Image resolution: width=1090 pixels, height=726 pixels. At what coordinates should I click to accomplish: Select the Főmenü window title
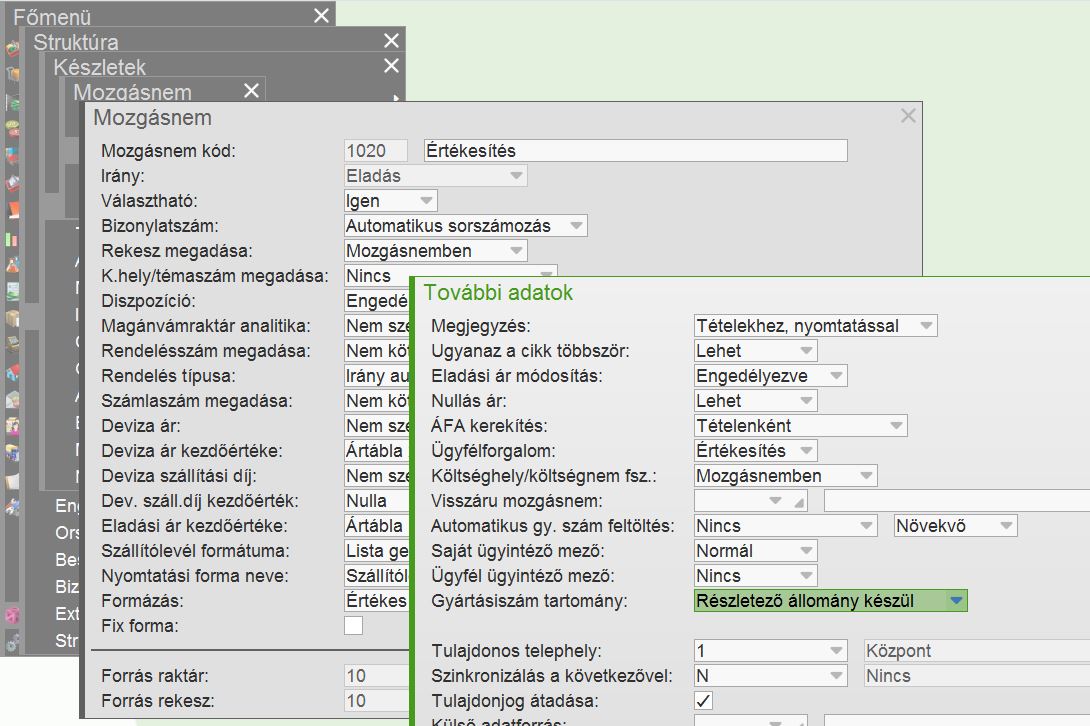[x=52, y=16]
